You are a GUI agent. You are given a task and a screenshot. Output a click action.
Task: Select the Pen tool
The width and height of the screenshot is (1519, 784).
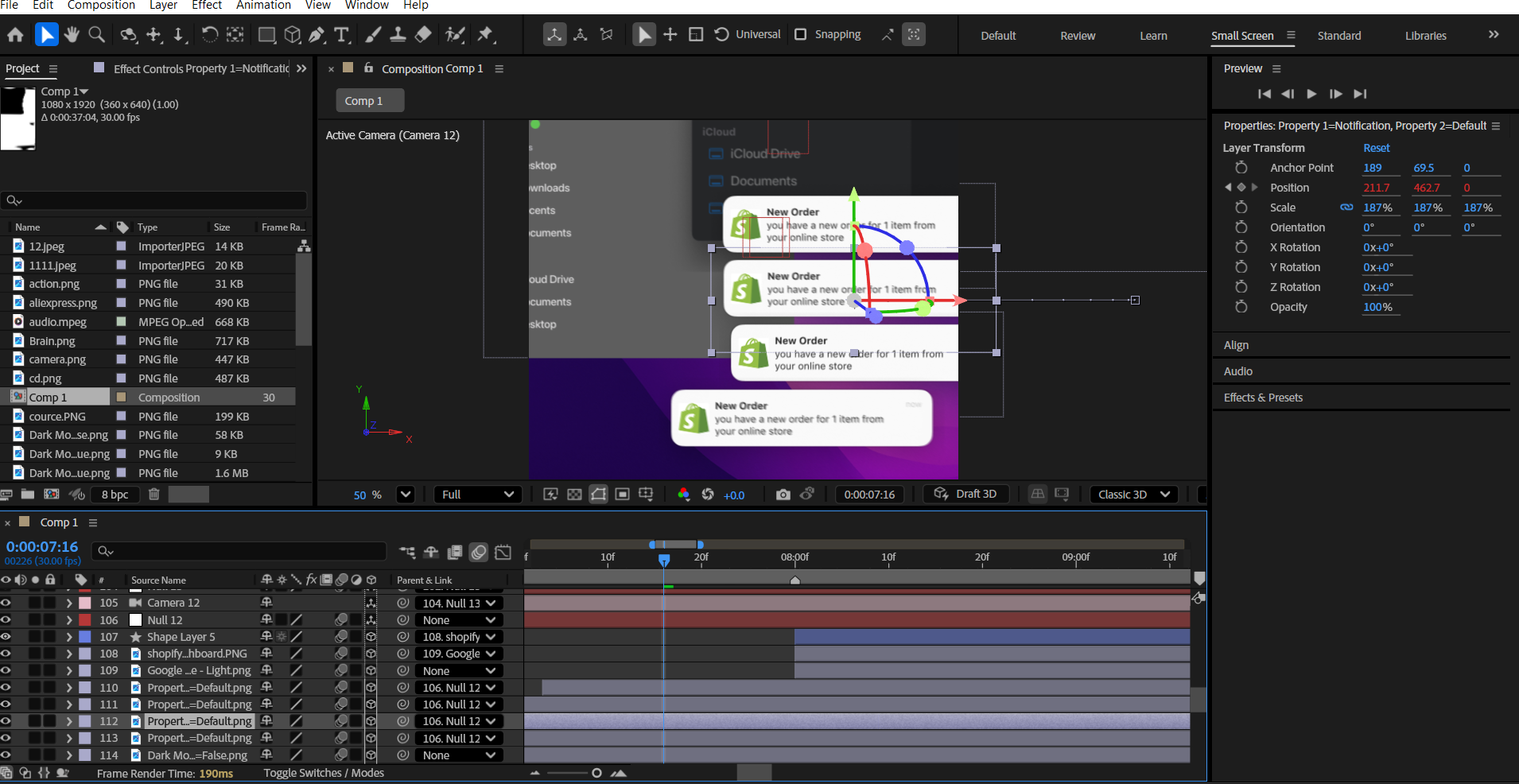click(x=317, y=34)
